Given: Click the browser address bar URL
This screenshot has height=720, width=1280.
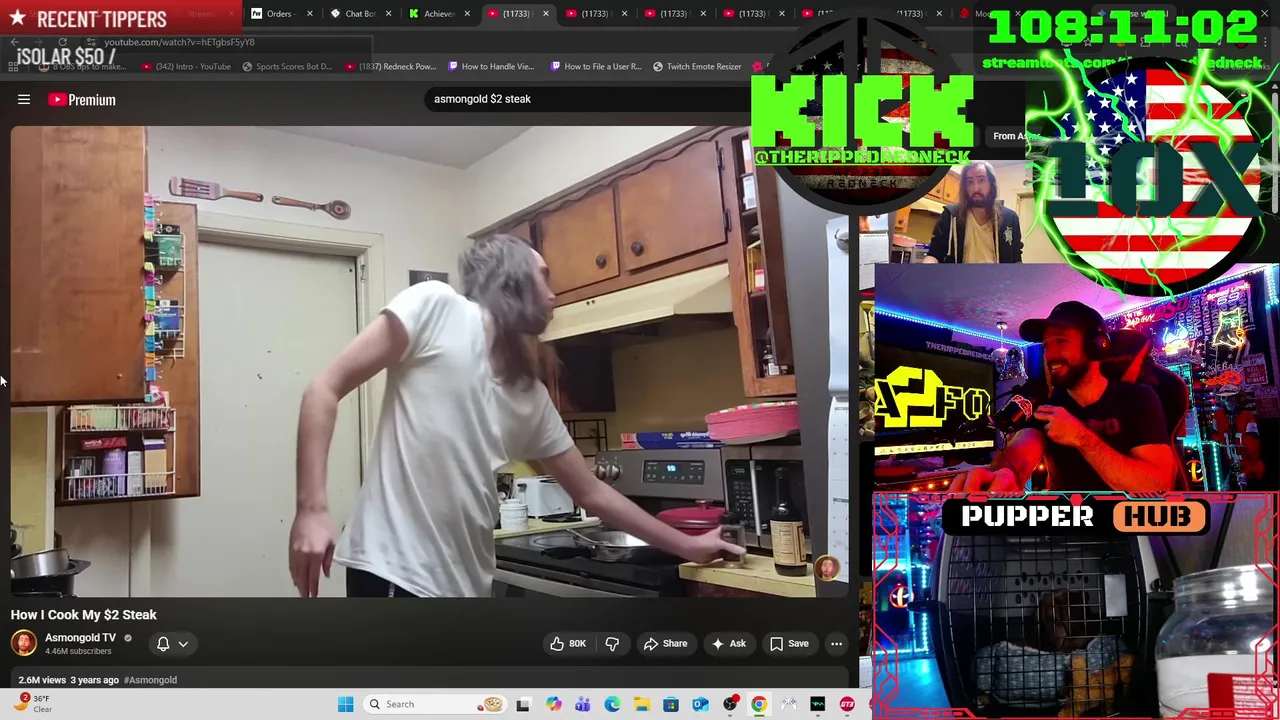Looking at the screenshot, I should pyautogui.click(x=180, y=42).
